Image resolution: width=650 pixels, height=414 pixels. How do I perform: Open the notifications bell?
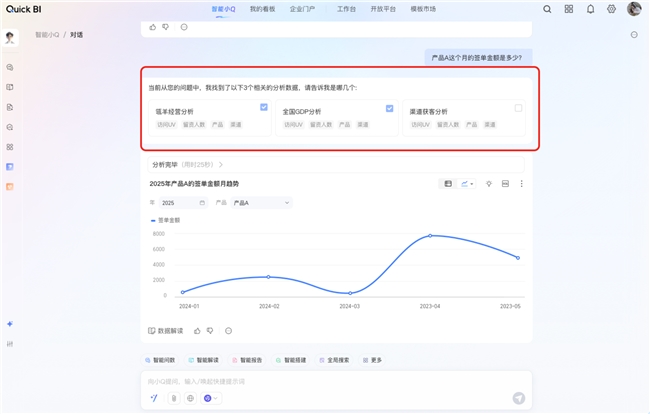coord(590,9)
